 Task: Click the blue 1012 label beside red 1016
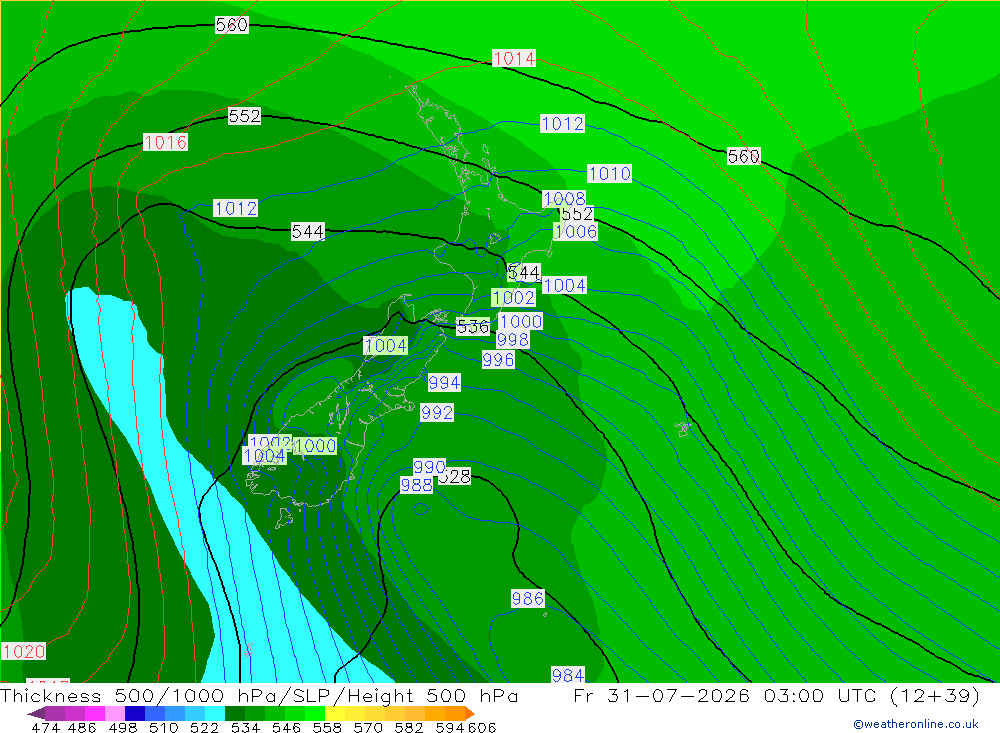pos(235,209)
